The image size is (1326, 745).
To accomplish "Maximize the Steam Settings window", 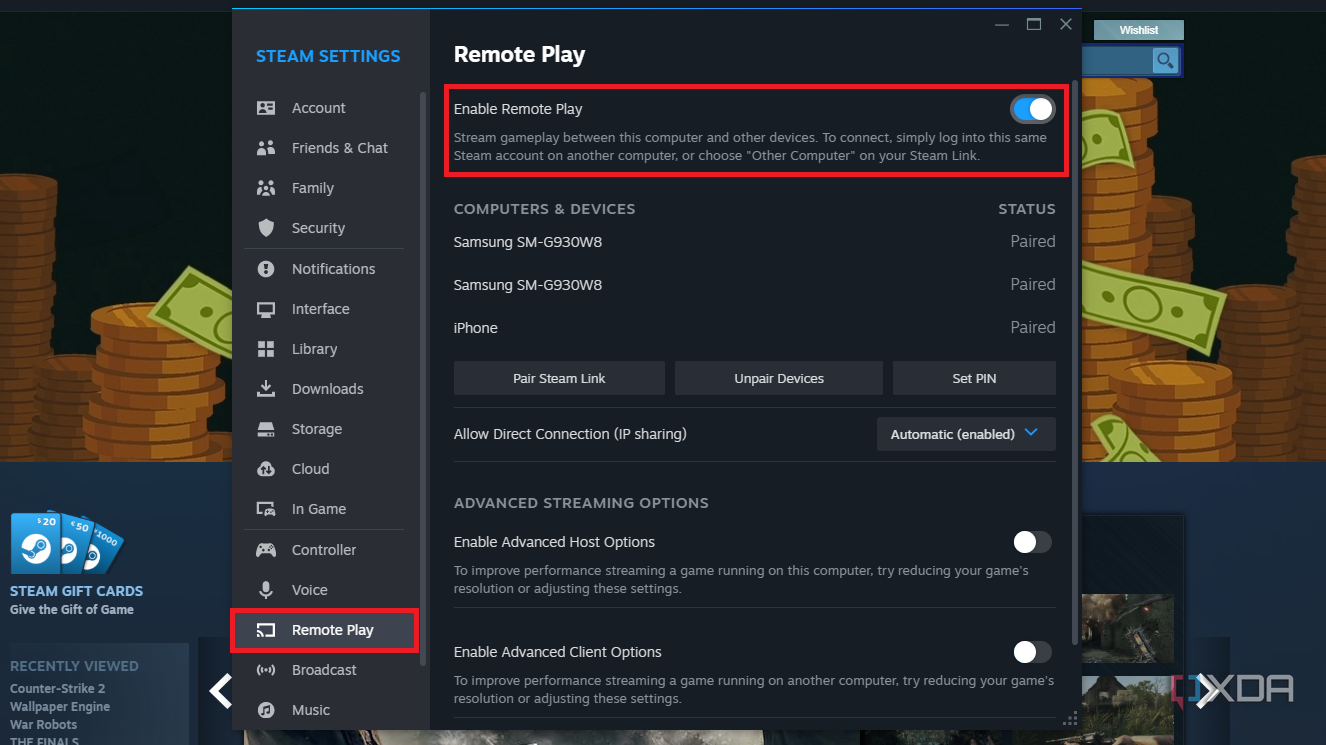I will click(x=1034, y=24).
